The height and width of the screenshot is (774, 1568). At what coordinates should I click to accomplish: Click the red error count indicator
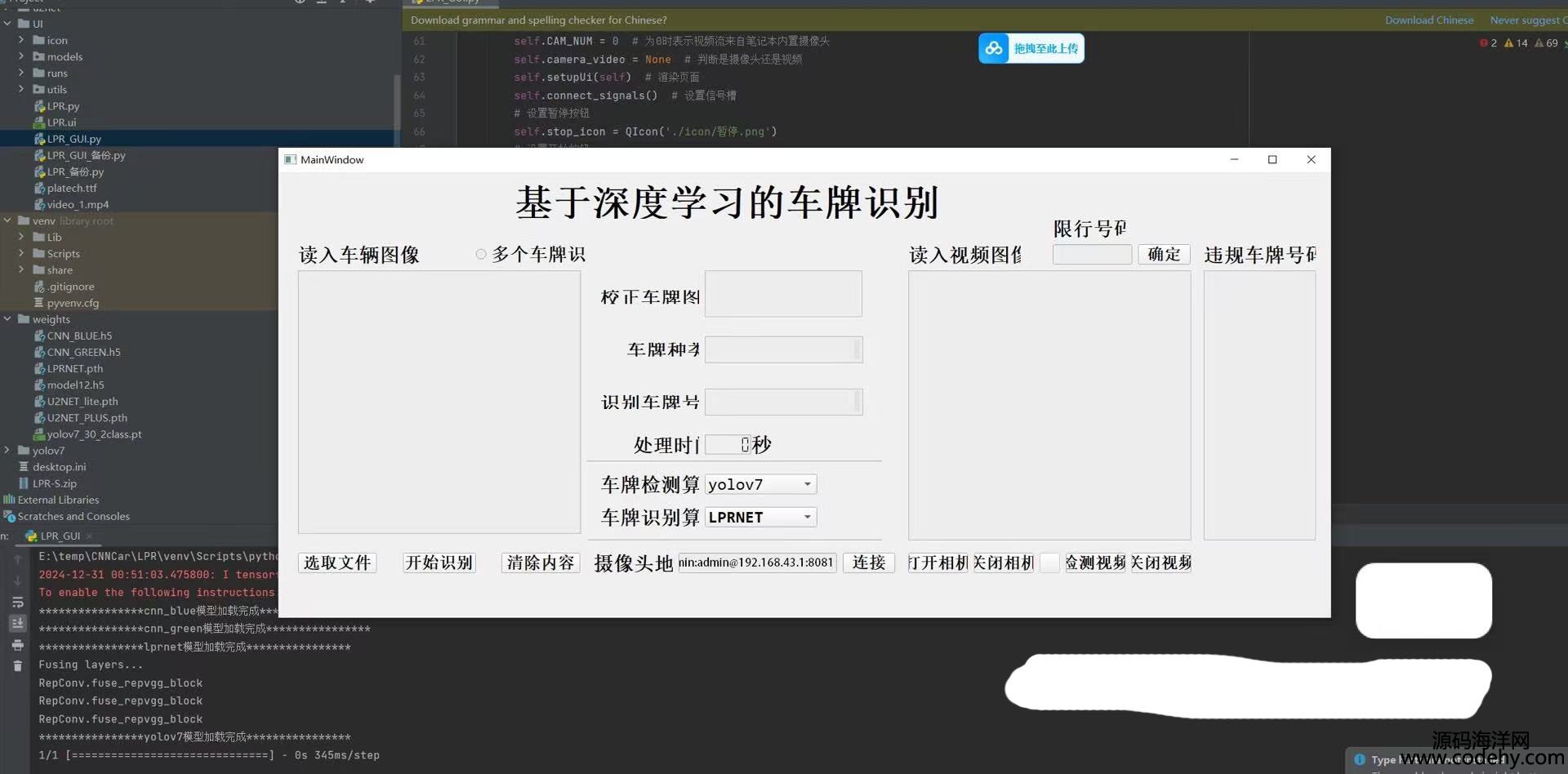click(x=1488, y=43)
